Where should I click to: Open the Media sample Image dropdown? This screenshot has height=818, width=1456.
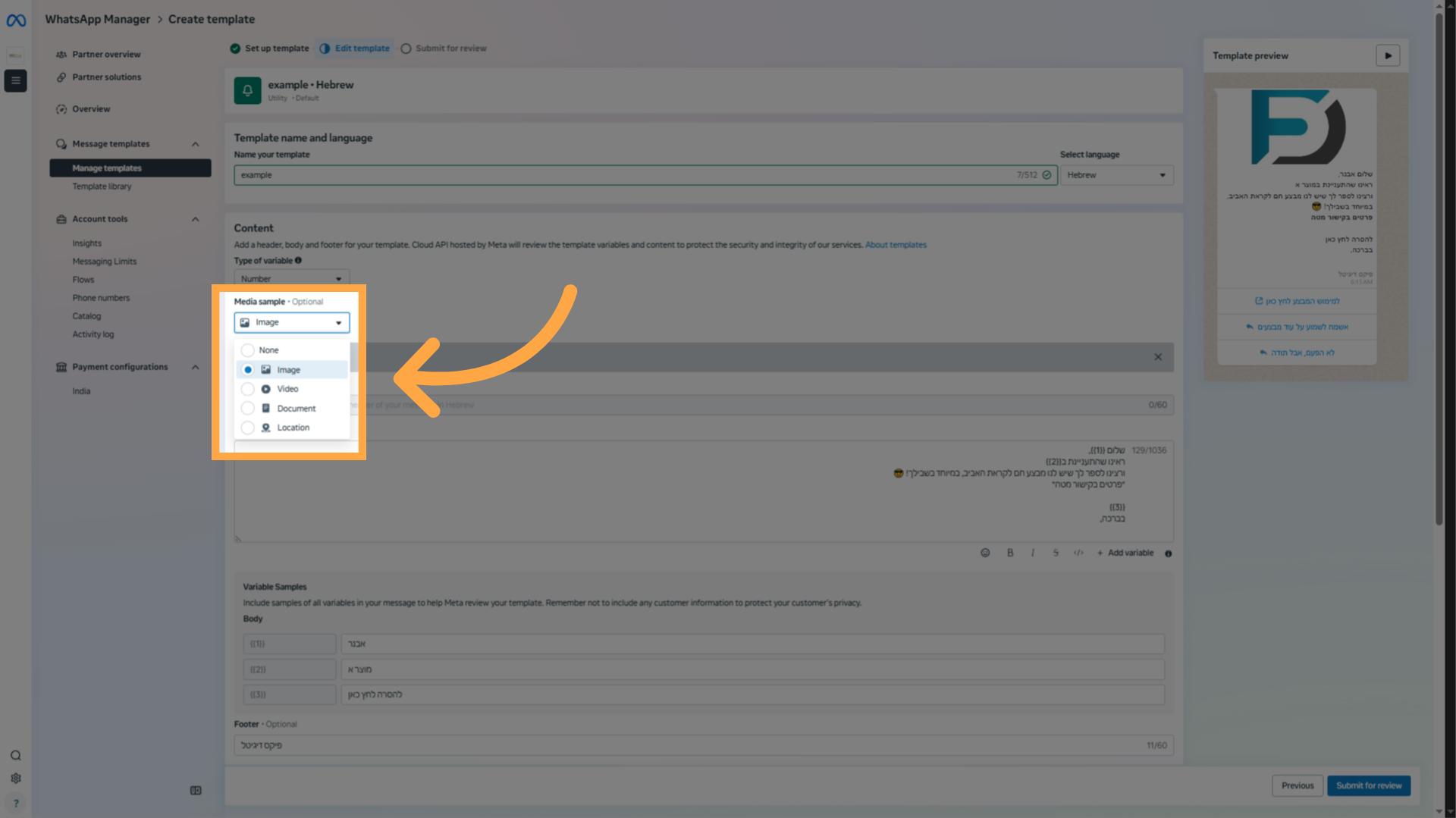291,322
